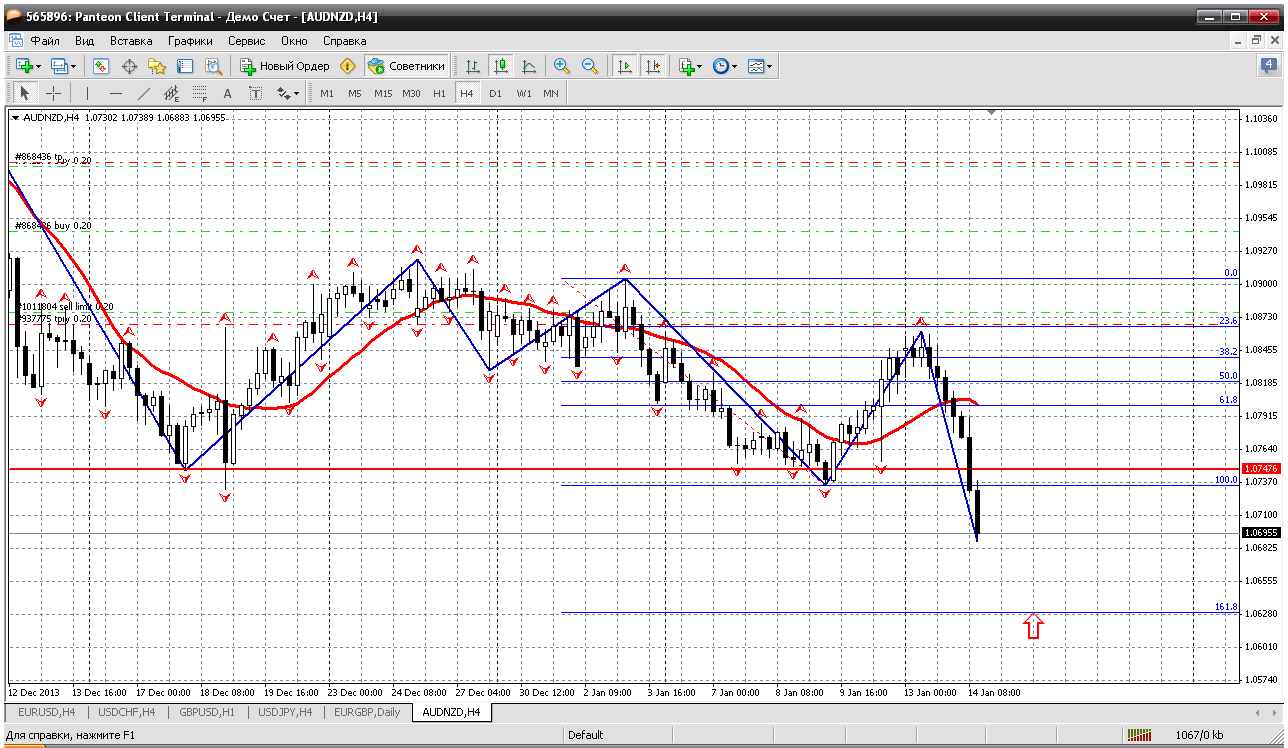Select the Crosshair tool

click(x=53, y=93)
